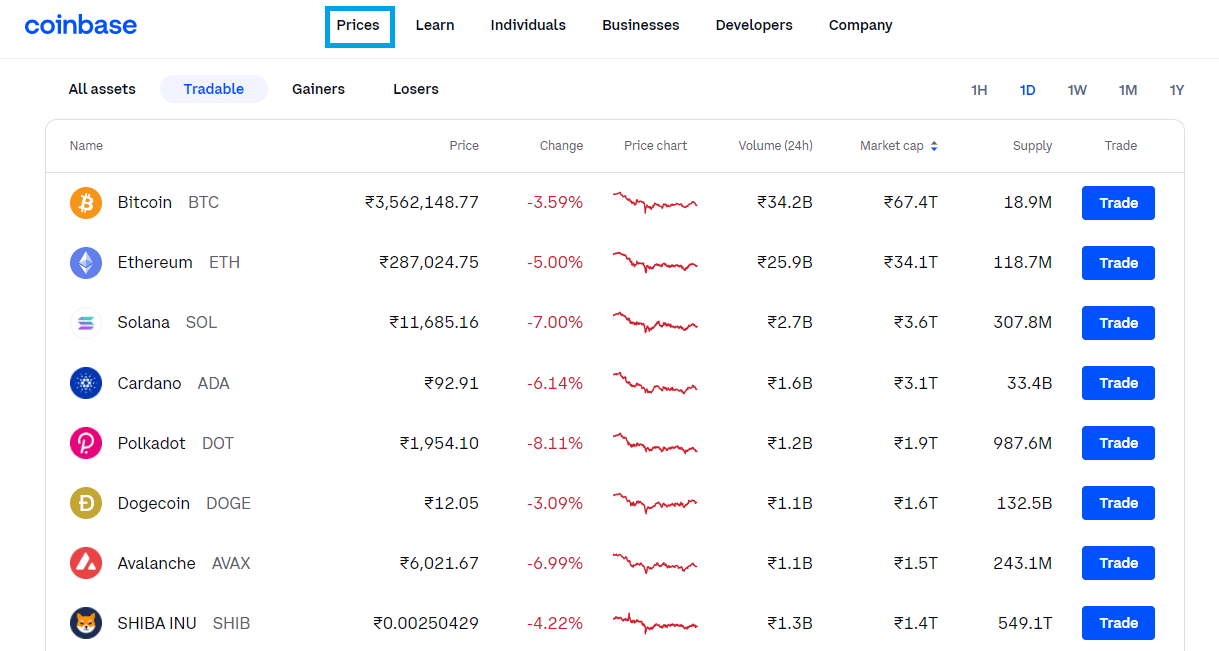Click the Cardano logo icon

point(86,383)
